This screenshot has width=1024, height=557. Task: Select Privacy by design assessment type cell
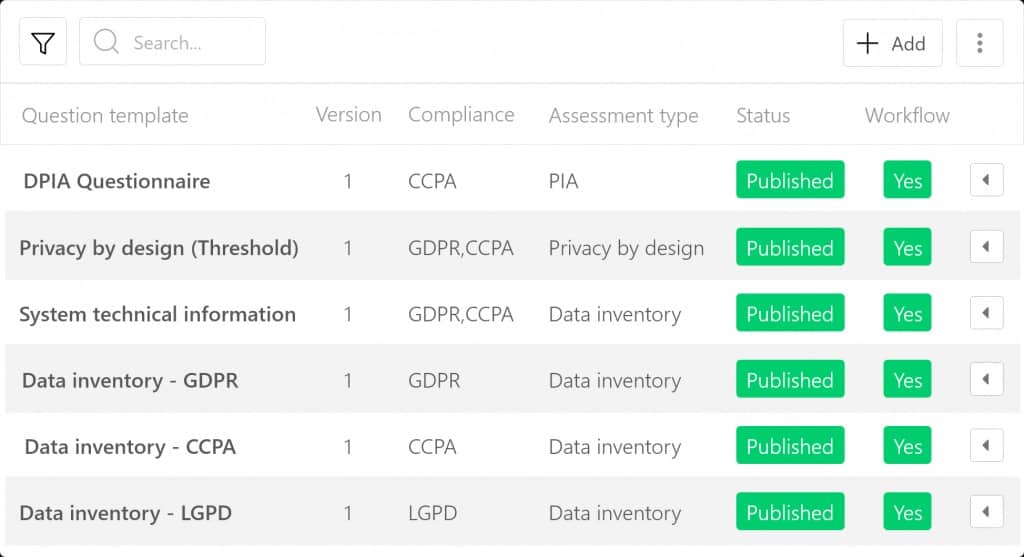click(626, 248)
